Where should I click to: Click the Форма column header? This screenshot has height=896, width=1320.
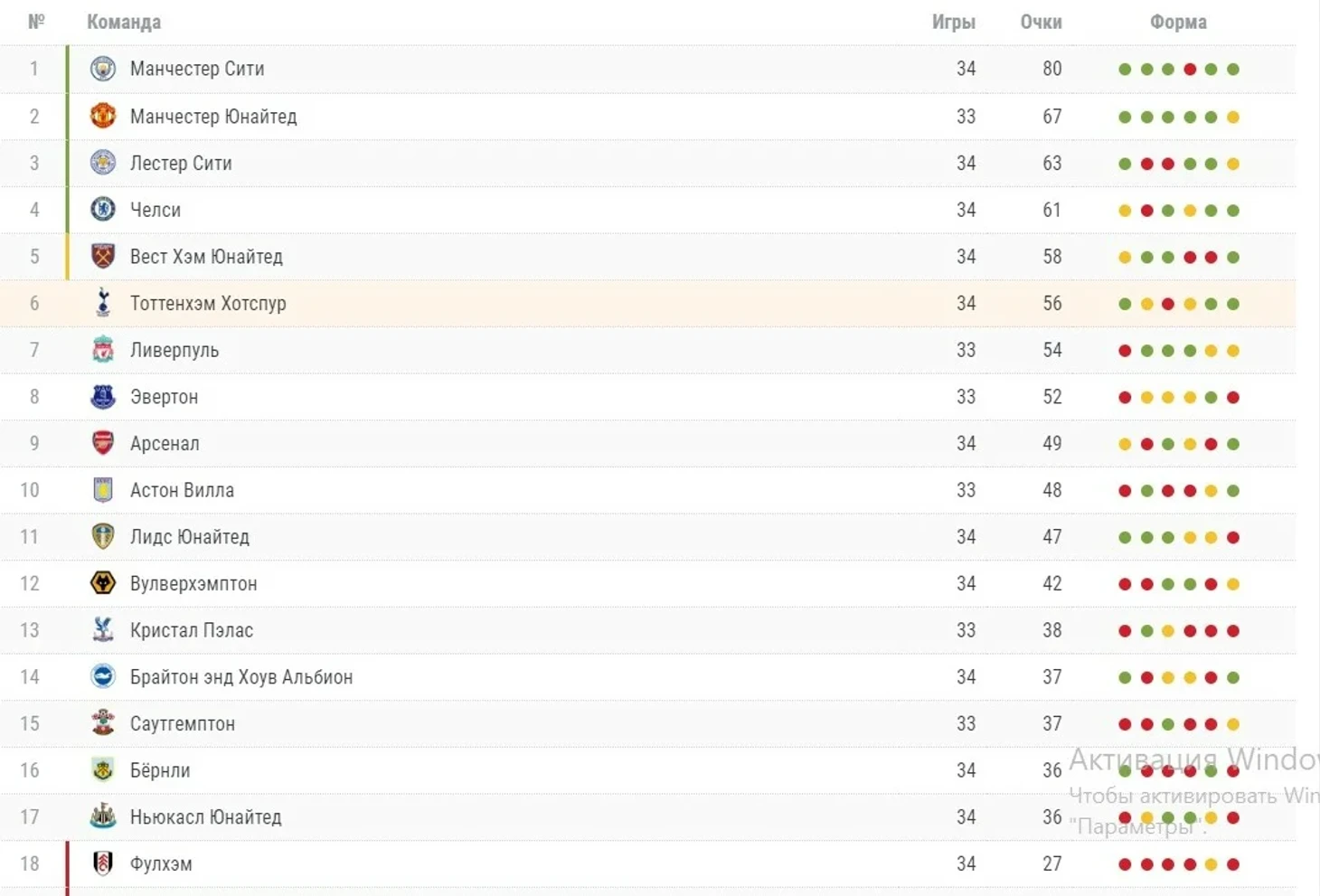(x=1177, y=22)
